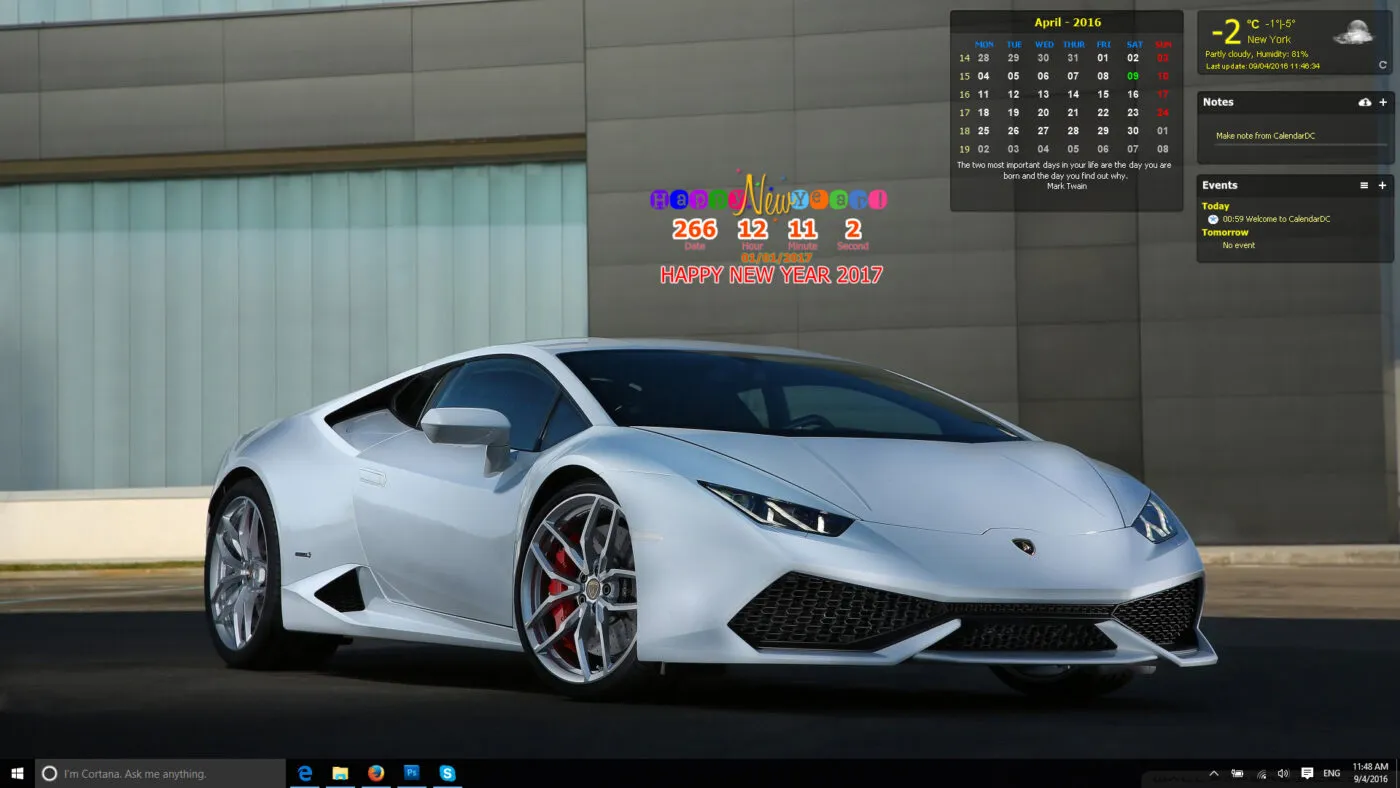
Task: Launch Firefox from the taskbar
Action: [x=376, y=773]
